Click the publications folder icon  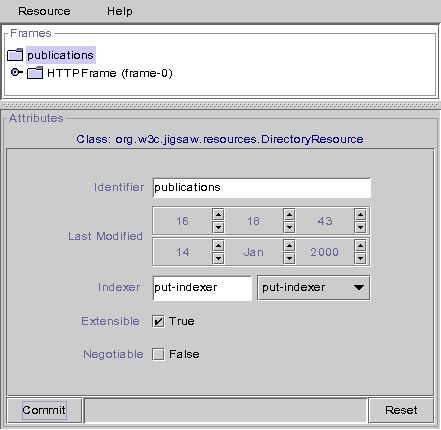coord(15,55)
